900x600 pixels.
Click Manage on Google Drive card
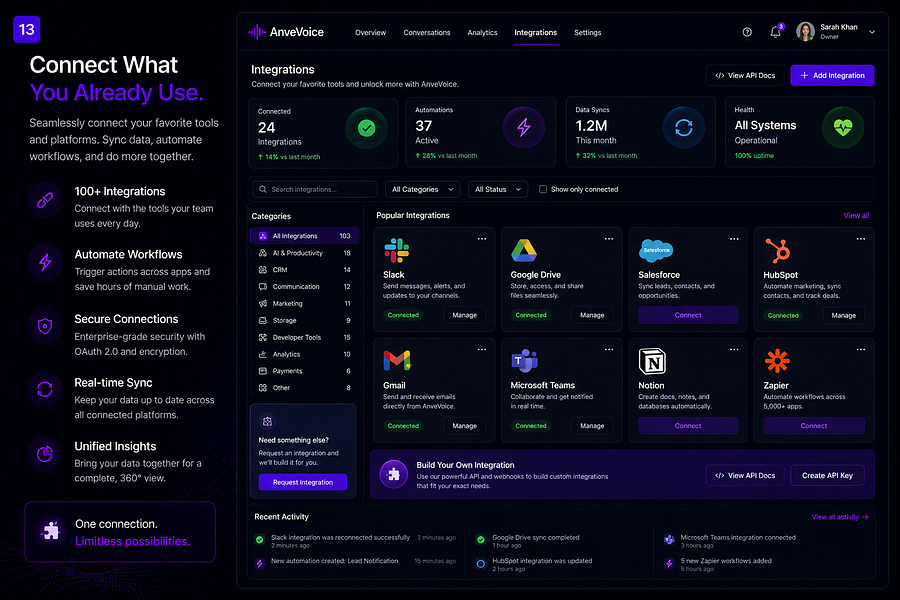coord(592,315)
